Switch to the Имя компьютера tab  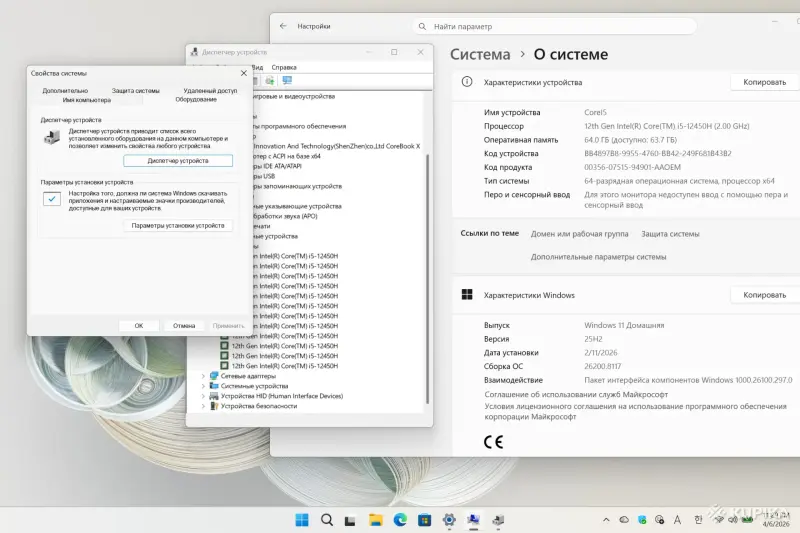[87, 100]
